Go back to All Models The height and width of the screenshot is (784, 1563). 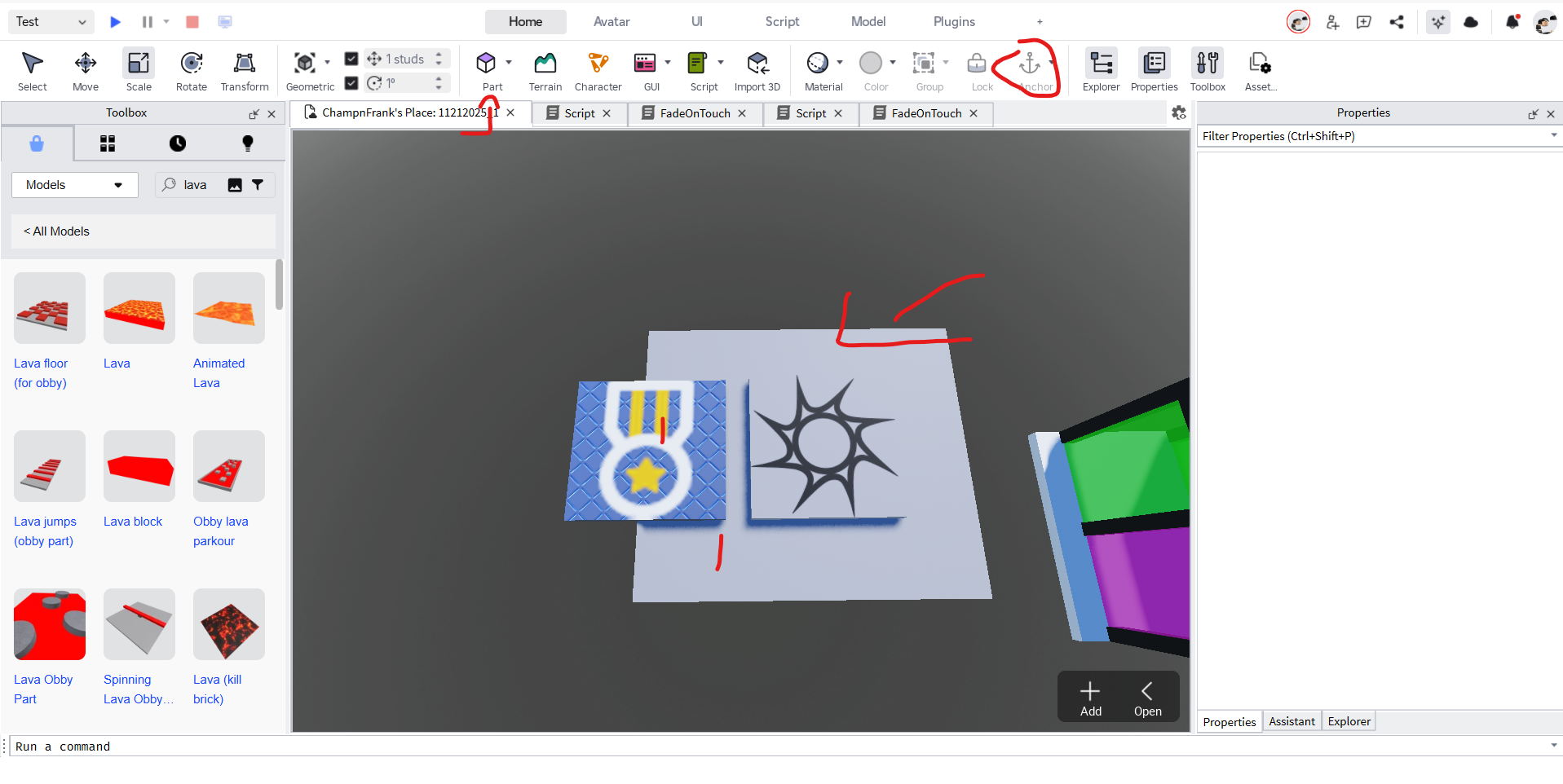coord(56,231)
